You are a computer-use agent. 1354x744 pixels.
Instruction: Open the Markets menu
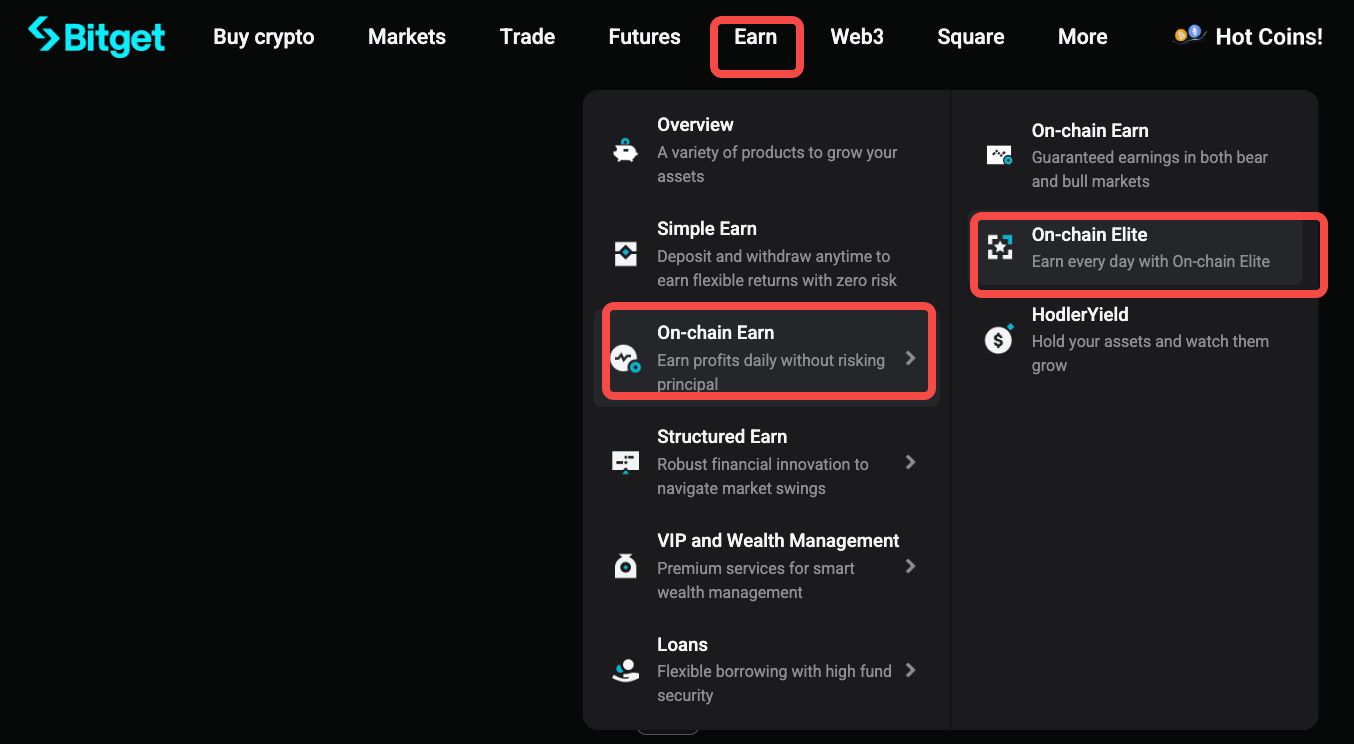[x=407, y=37]
